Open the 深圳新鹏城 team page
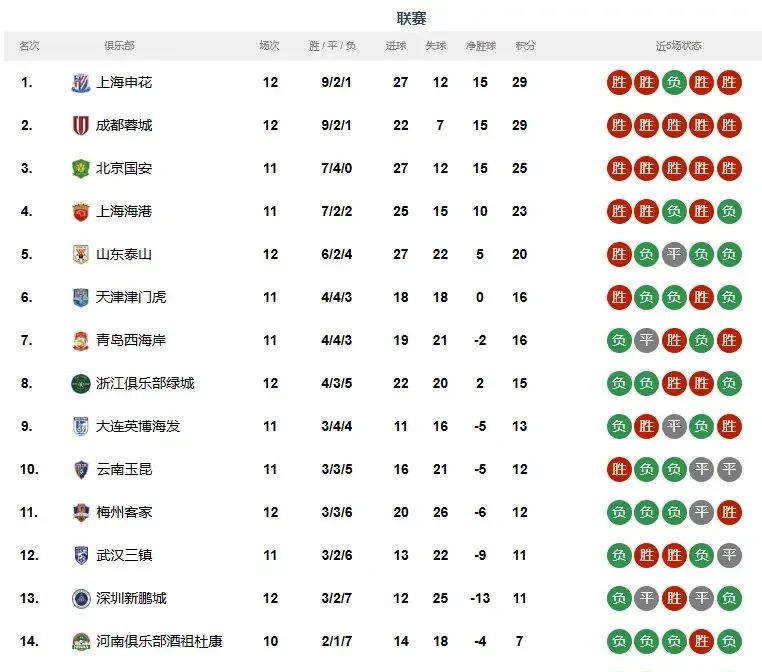 coord(131,599)
